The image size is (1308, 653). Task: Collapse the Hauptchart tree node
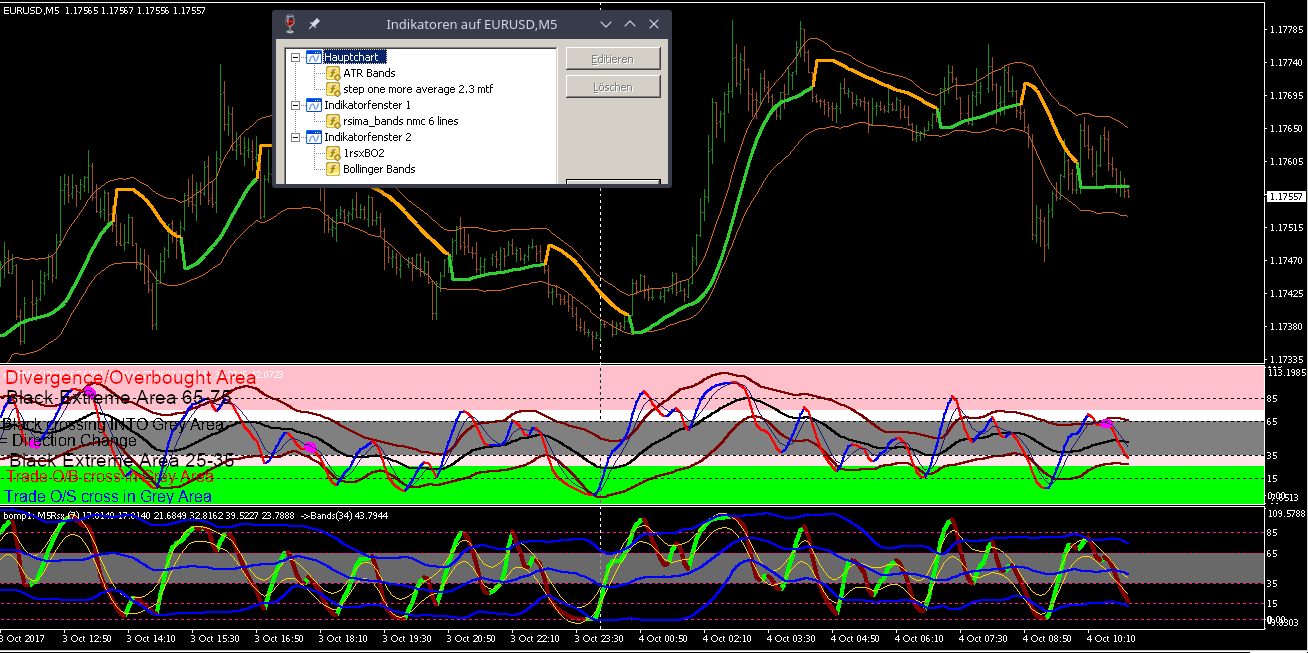click(x=295, y=57)
